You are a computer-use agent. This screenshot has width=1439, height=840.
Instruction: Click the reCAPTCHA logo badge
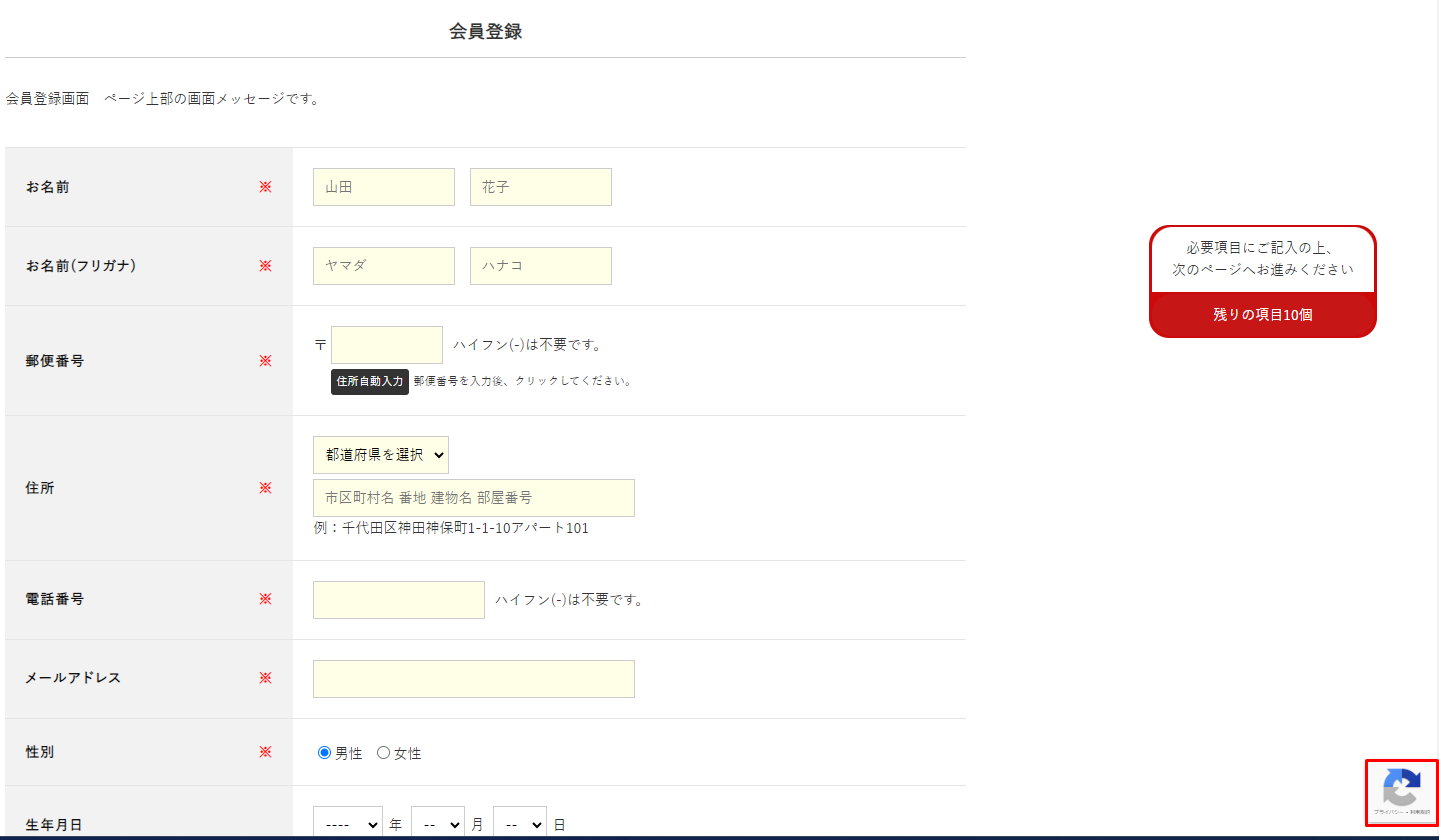[1401, 787]
